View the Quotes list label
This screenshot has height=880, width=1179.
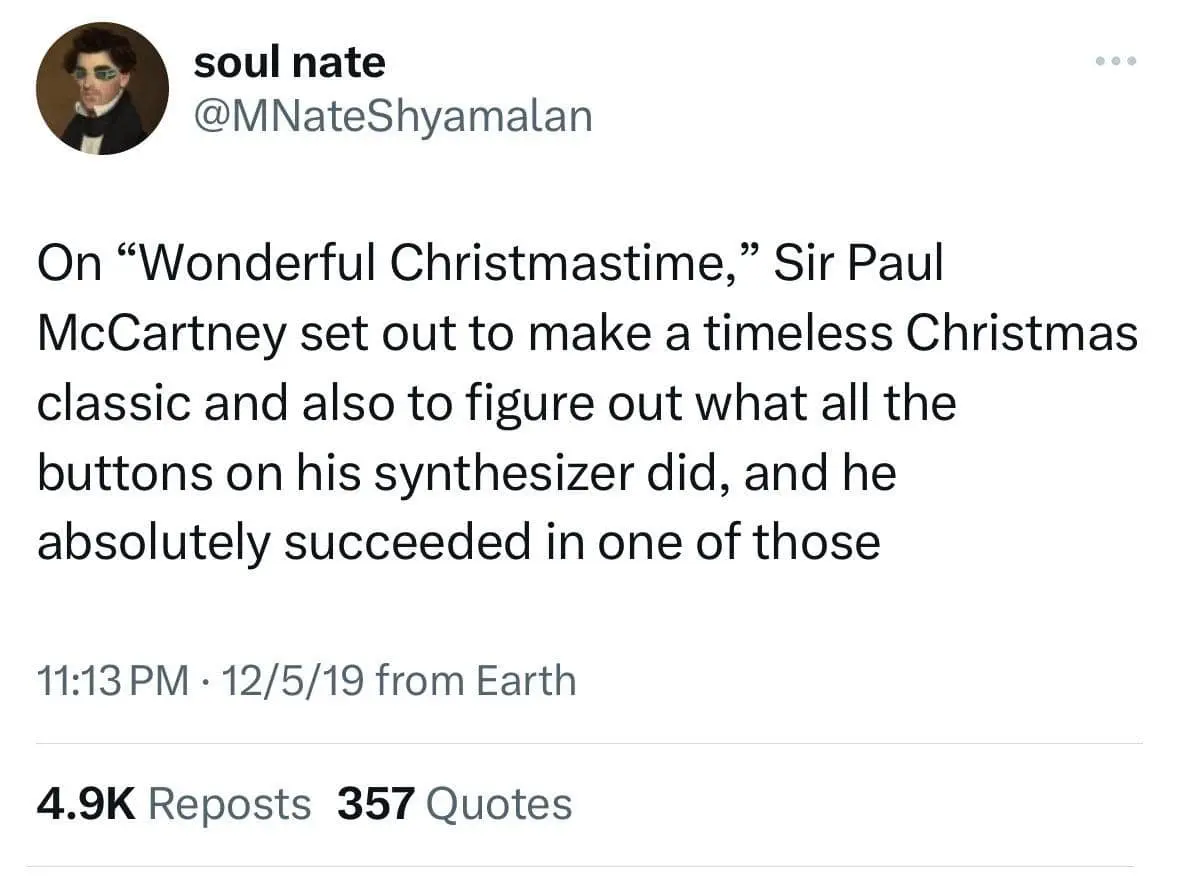point(499,804)
